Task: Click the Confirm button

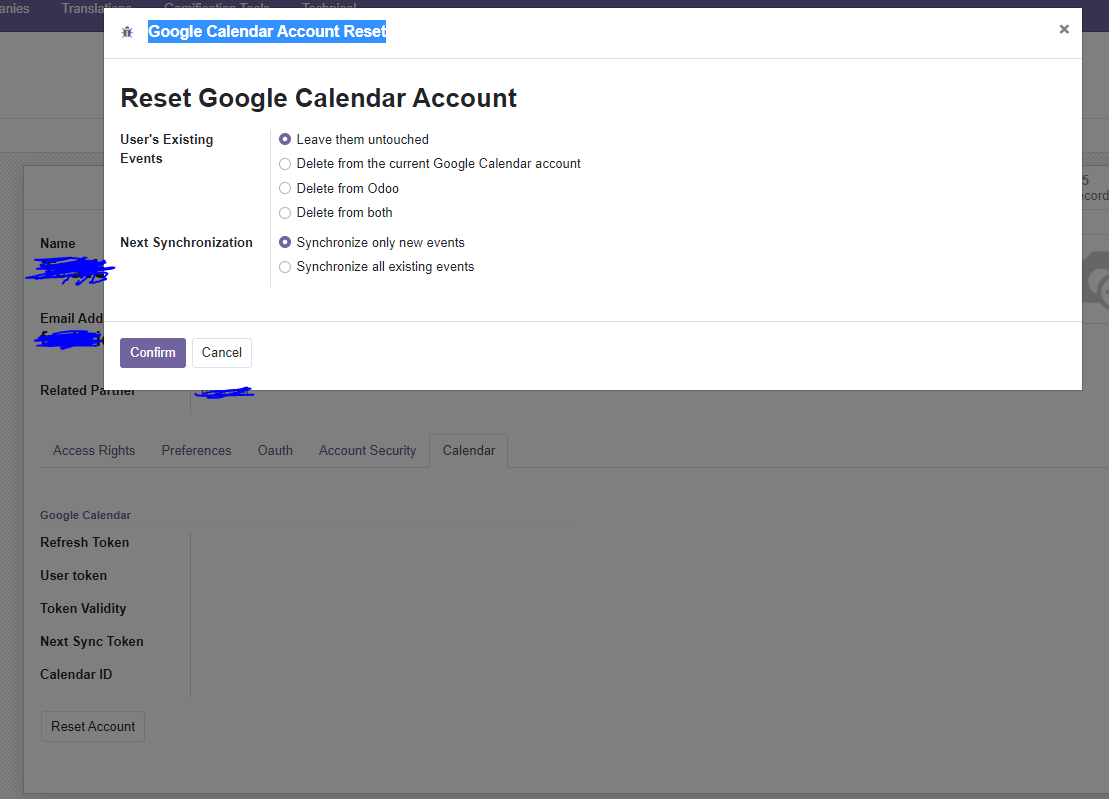Action: tap(152, 352)
